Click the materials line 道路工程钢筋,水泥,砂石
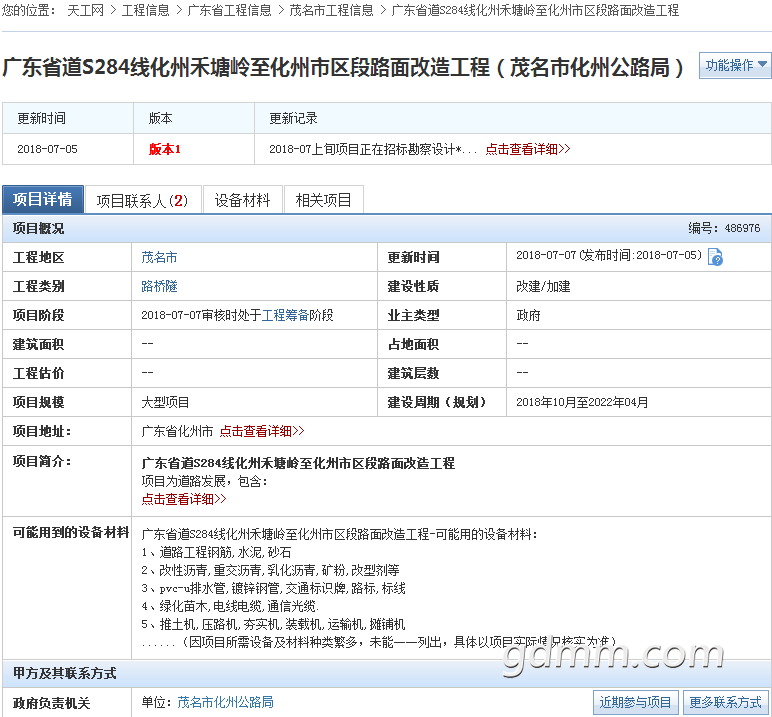The height and width of the screenshot is (717, 772). pos(216,553)
